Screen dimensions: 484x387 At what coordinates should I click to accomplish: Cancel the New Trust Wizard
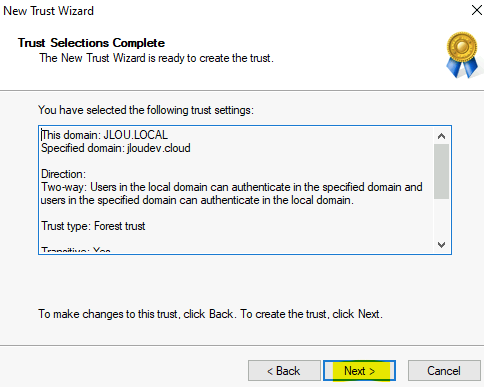[444, 370]
